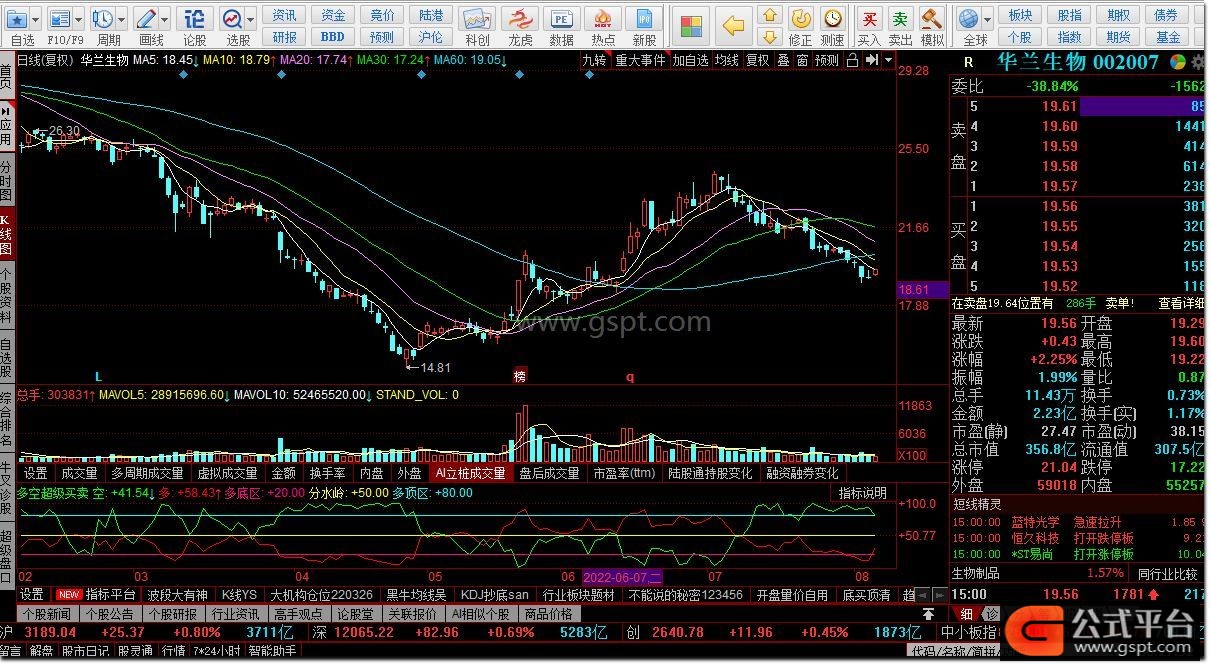
Task: Expand the 周期 period dropdown arrow
Action: (x=121, y=19)
